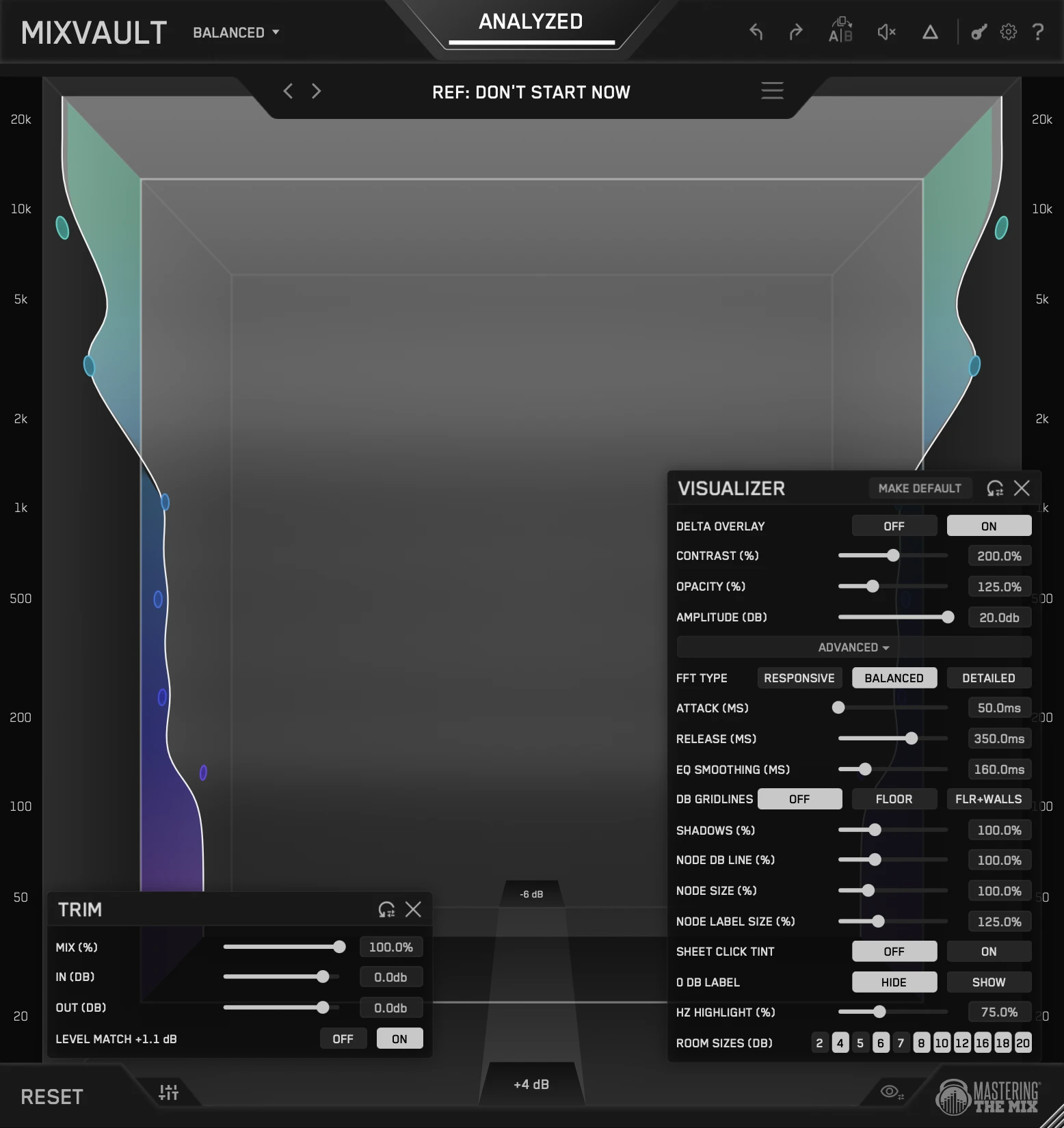1064x1128 pixels.
Task: Choose Detailed FFT type
Action: (989, 678)
